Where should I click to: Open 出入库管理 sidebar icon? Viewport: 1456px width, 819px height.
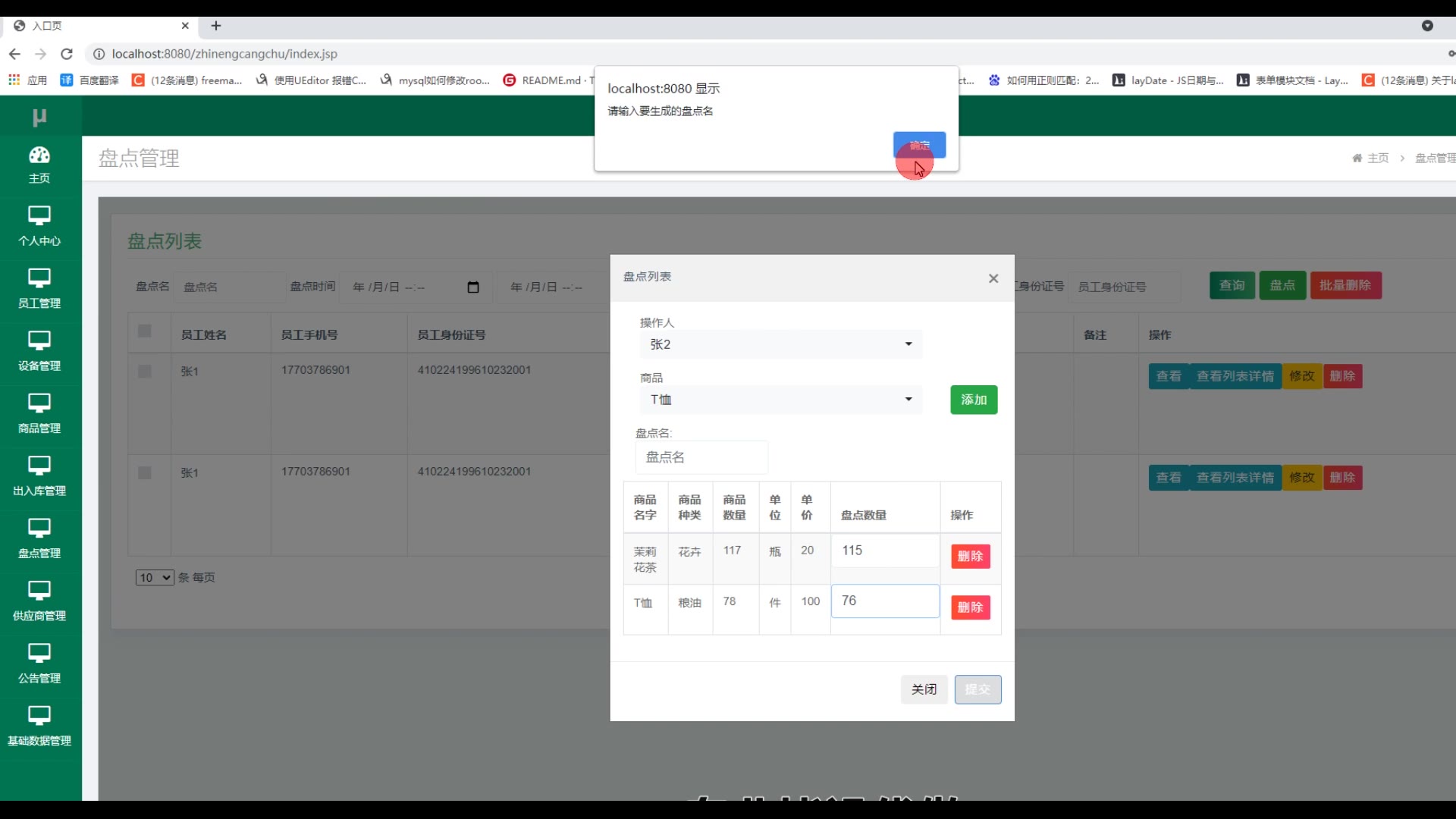[x=39, y=466]
